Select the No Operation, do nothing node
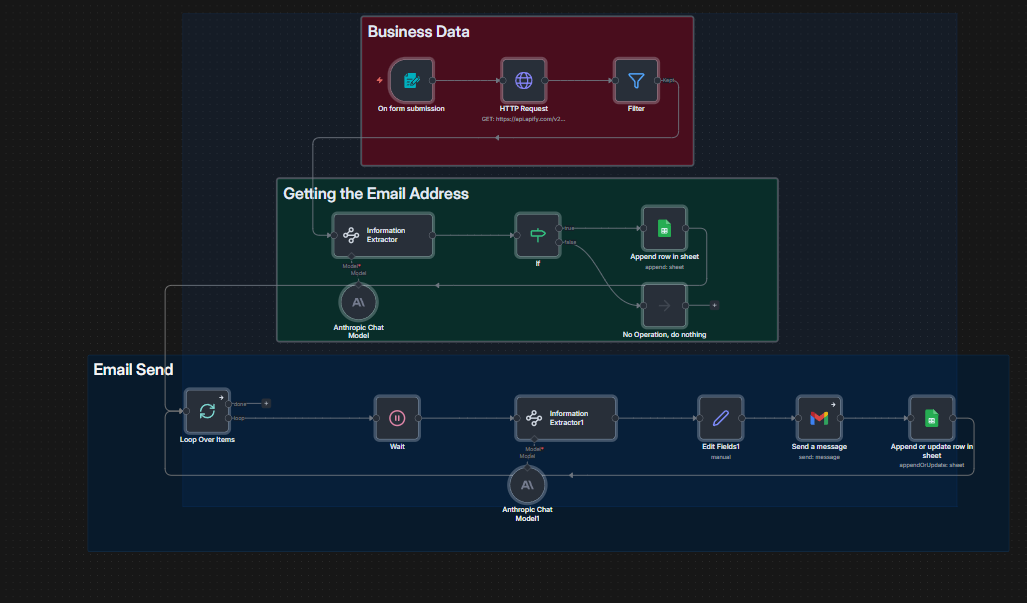 click(x=664, y=305)
